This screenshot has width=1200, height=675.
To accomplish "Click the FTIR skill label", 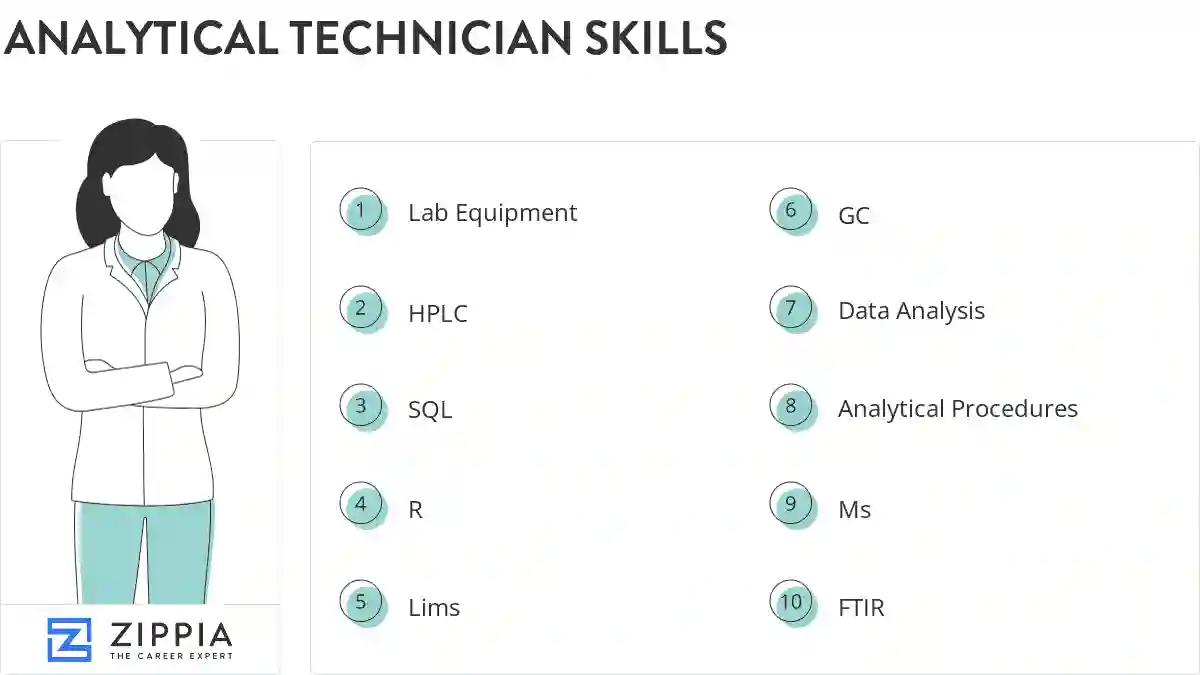I will (861, 607).
